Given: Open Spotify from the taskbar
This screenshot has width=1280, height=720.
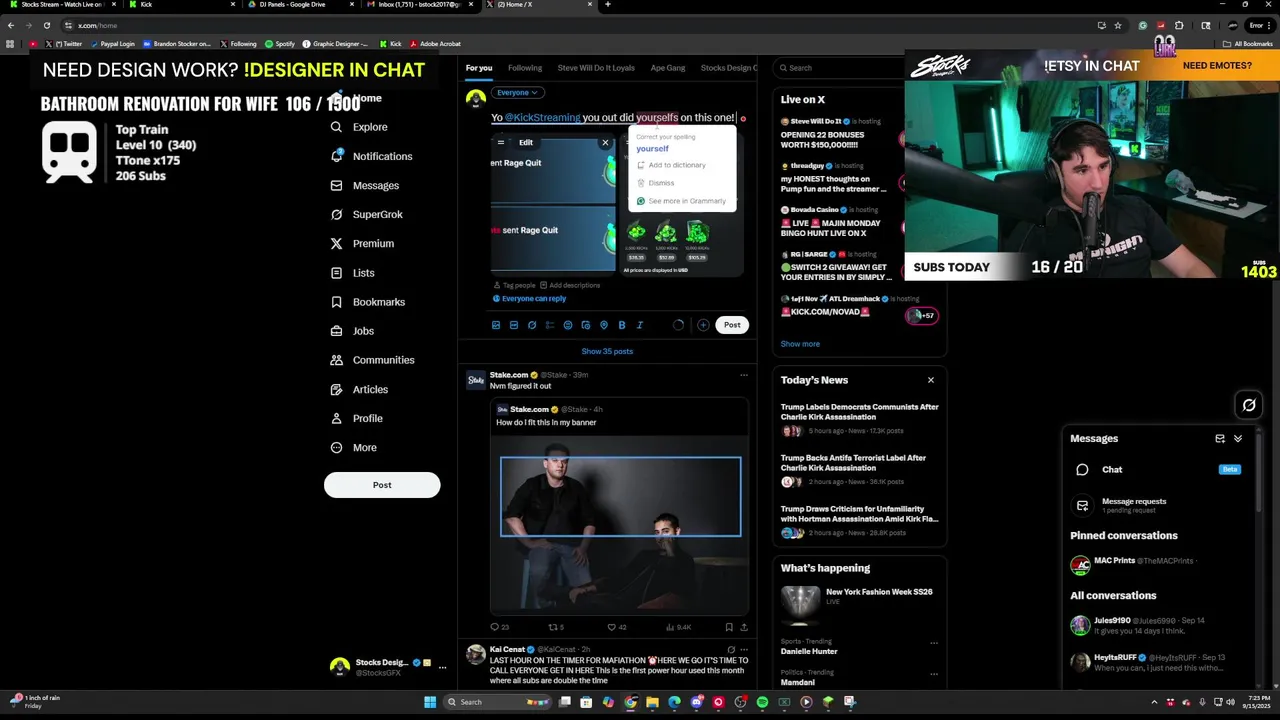Looking at the screenshot, I should [x=762, y=702].
